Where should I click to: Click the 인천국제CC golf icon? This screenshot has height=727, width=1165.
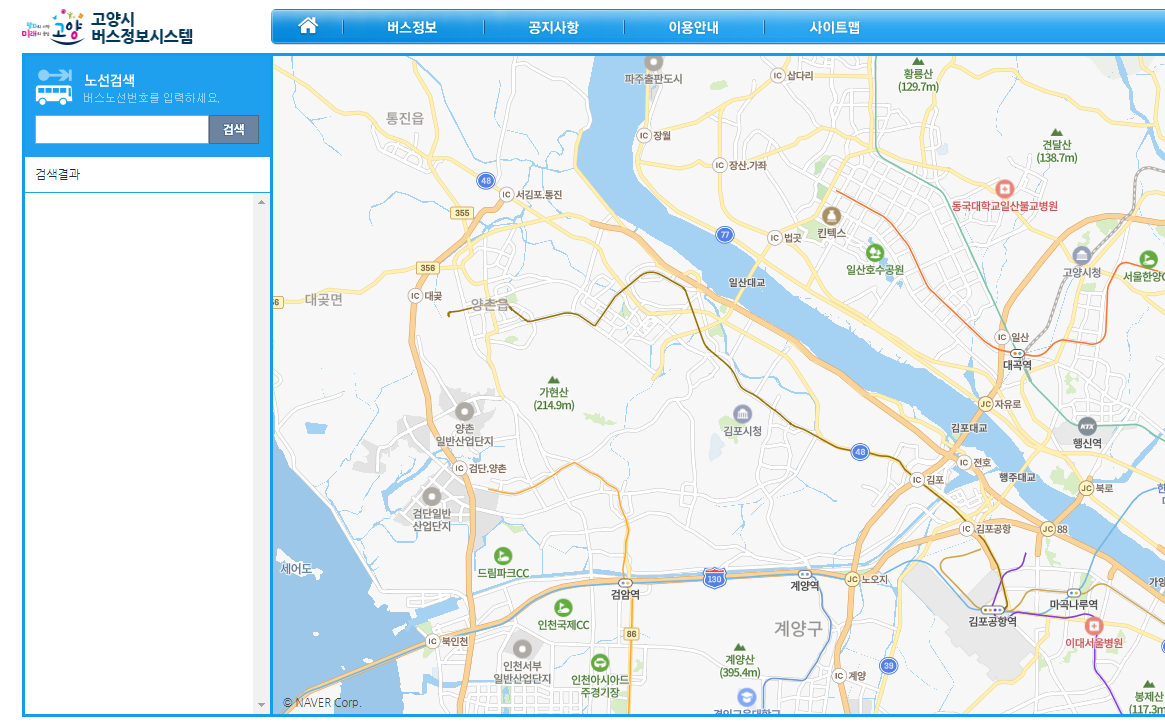coord(563,607)
